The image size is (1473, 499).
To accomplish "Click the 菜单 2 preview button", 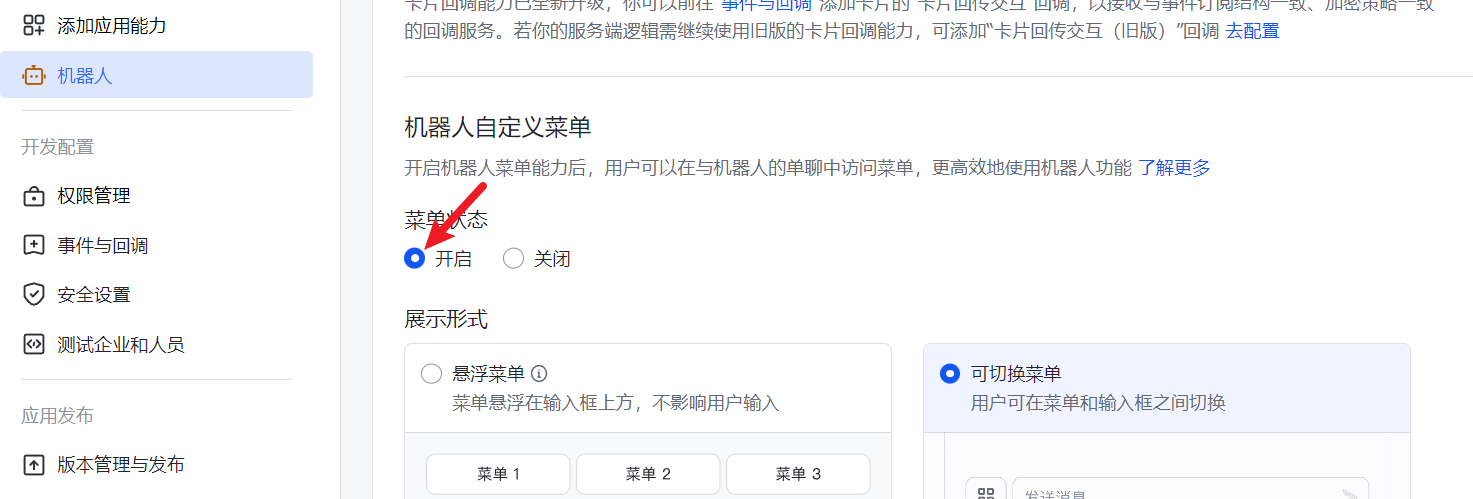I will click(x=648, y=474).
